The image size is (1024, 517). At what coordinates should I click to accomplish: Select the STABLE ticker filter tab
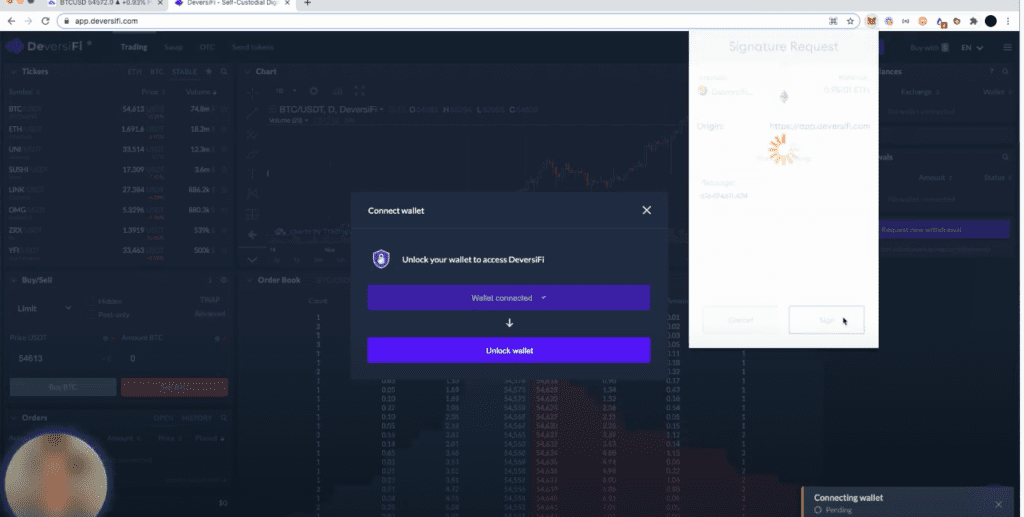(x=184, y=72)
